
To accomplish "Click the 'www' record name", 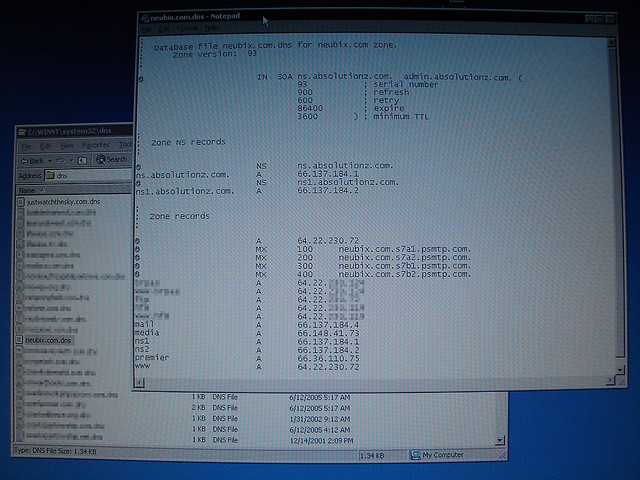I will point(142,366).
